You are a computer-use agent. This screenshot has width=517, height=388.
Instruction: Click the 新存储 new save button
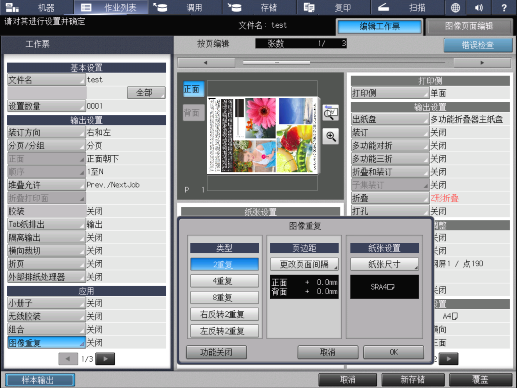413,380
